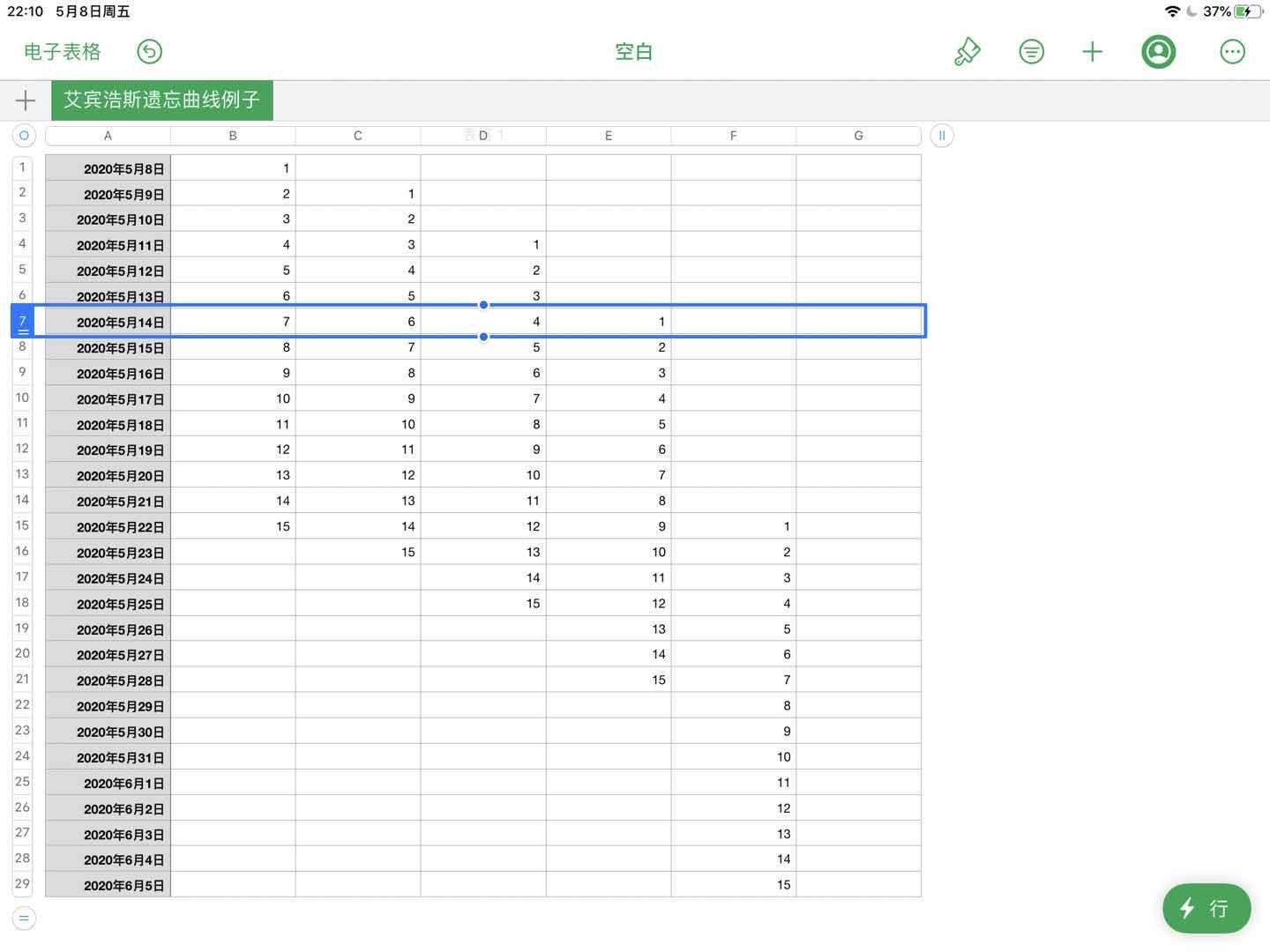The image size is (1270, 952).
Task: Select row 29 header
Action: pos(22,884)
